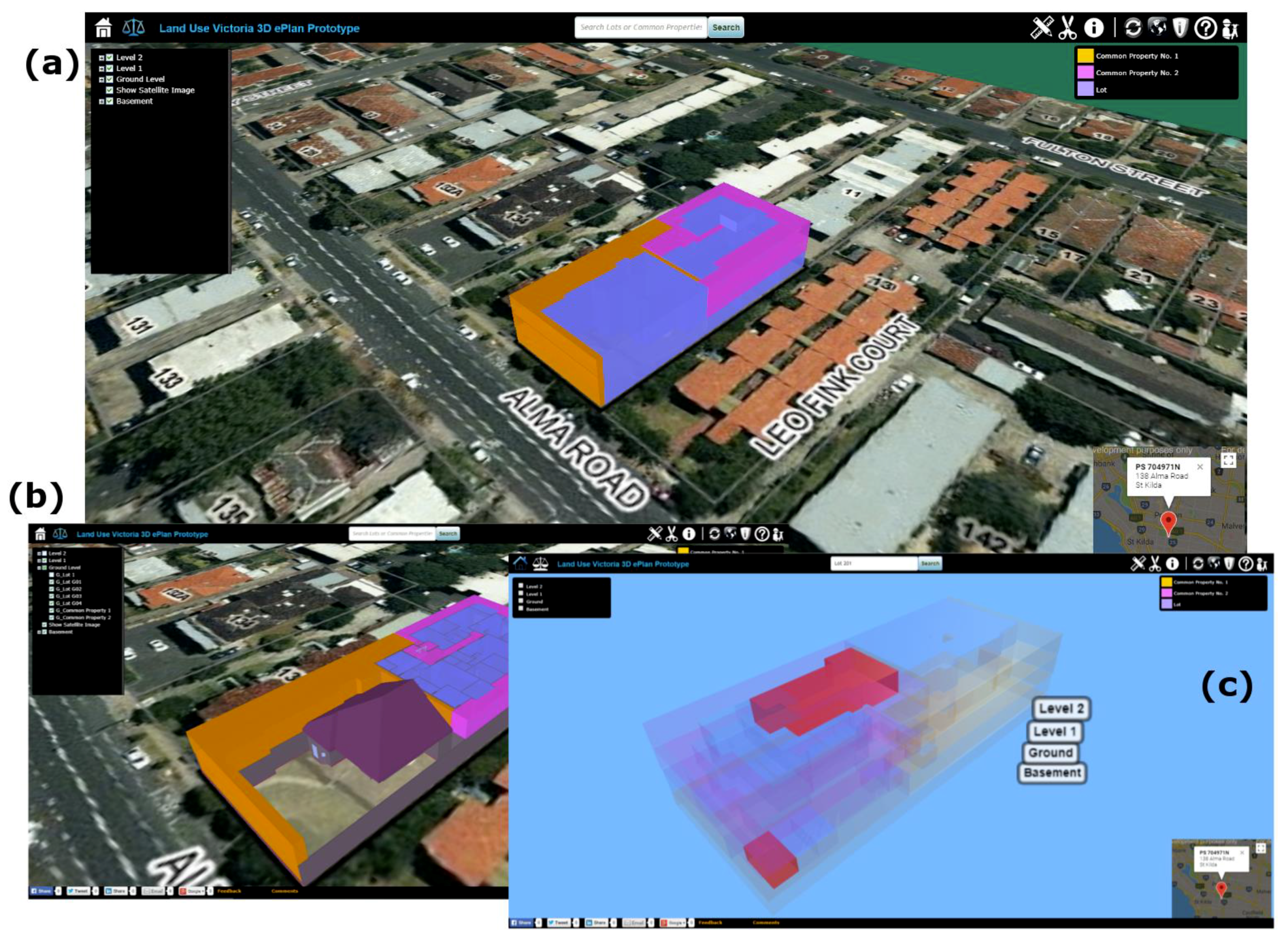1288x941 pixels.
Task: Uncheck G_Common Property 1 in panel (b)
Action: (51, 610)
